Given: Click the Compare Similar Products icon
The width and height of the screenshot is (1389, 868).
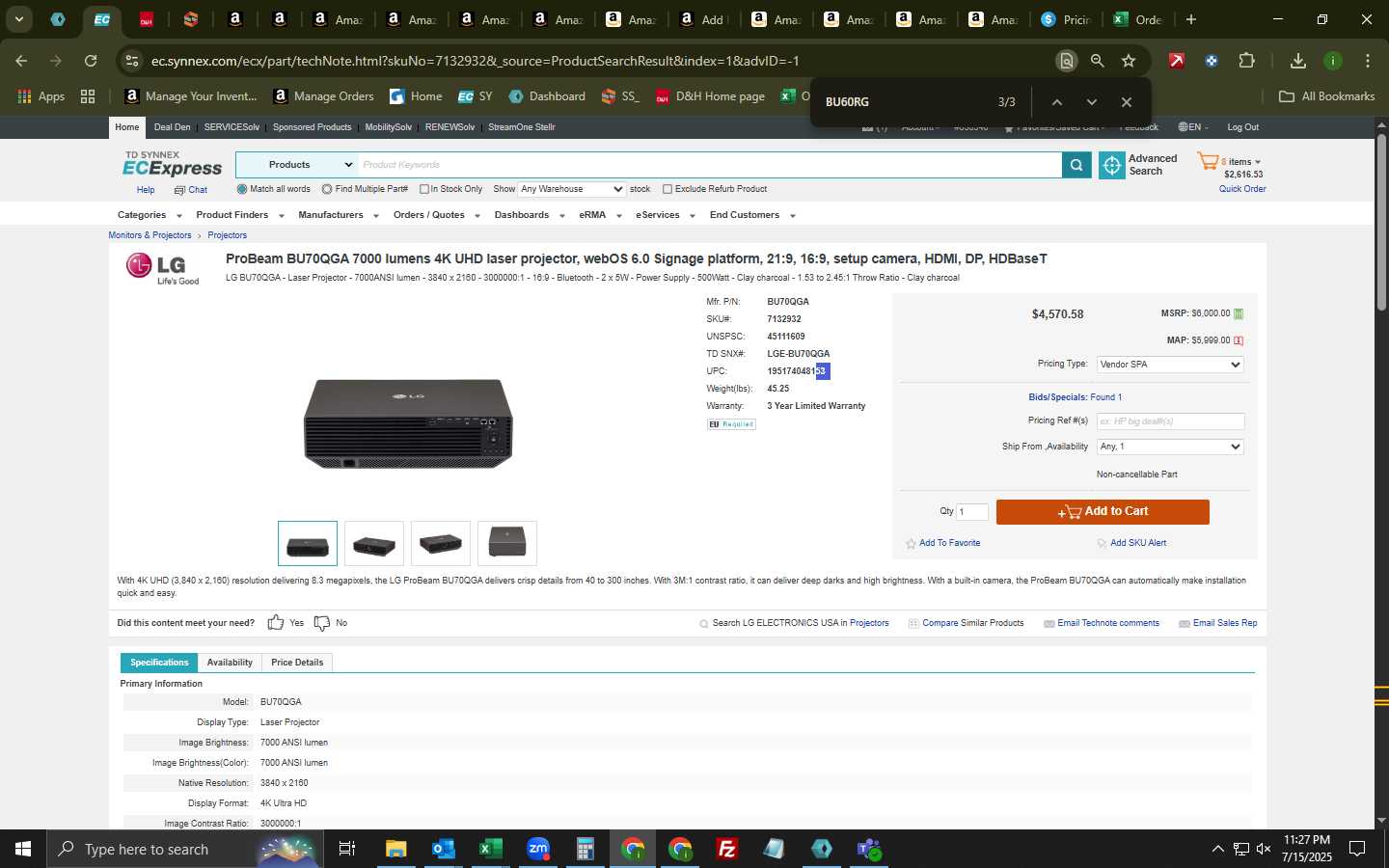Looking at the screenshot, I should (913, 624).
